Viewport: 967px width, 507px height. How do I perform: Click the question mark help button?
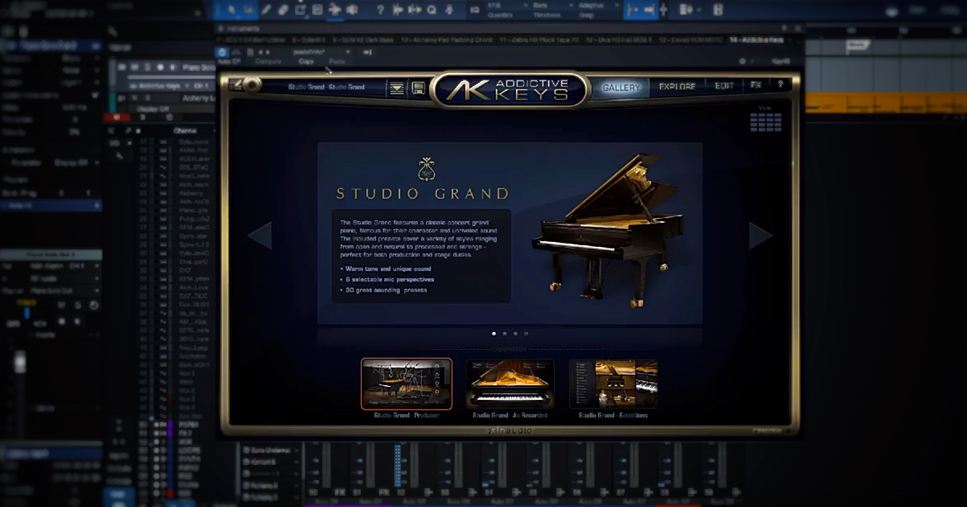[780, 87]
